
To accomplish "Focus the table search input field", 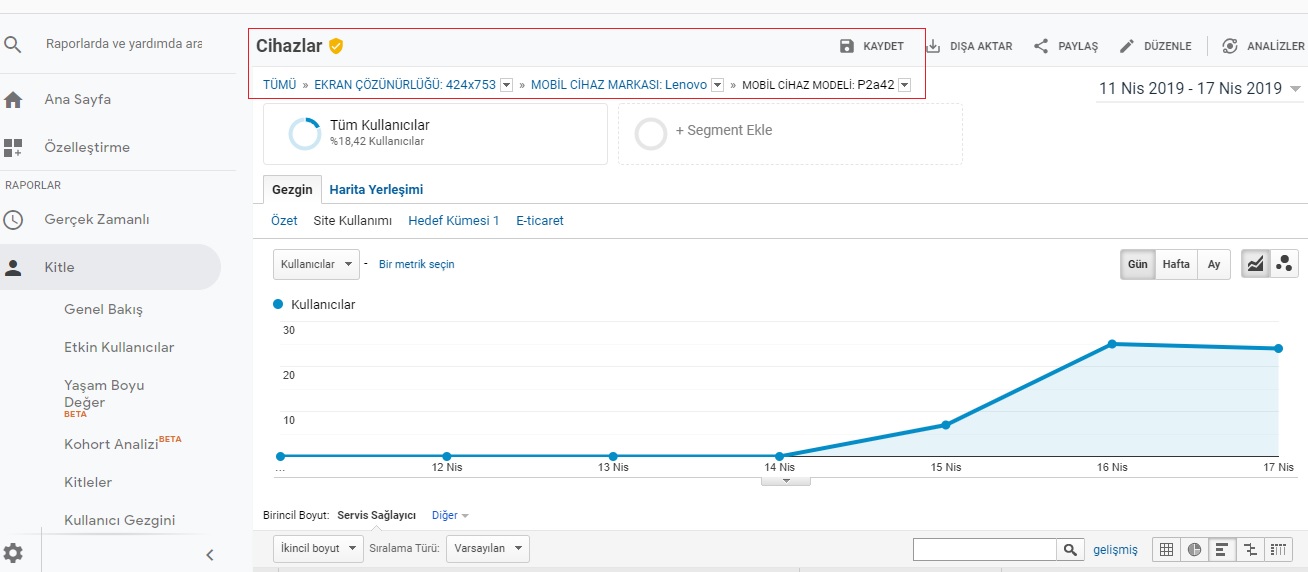I will 985,549.
